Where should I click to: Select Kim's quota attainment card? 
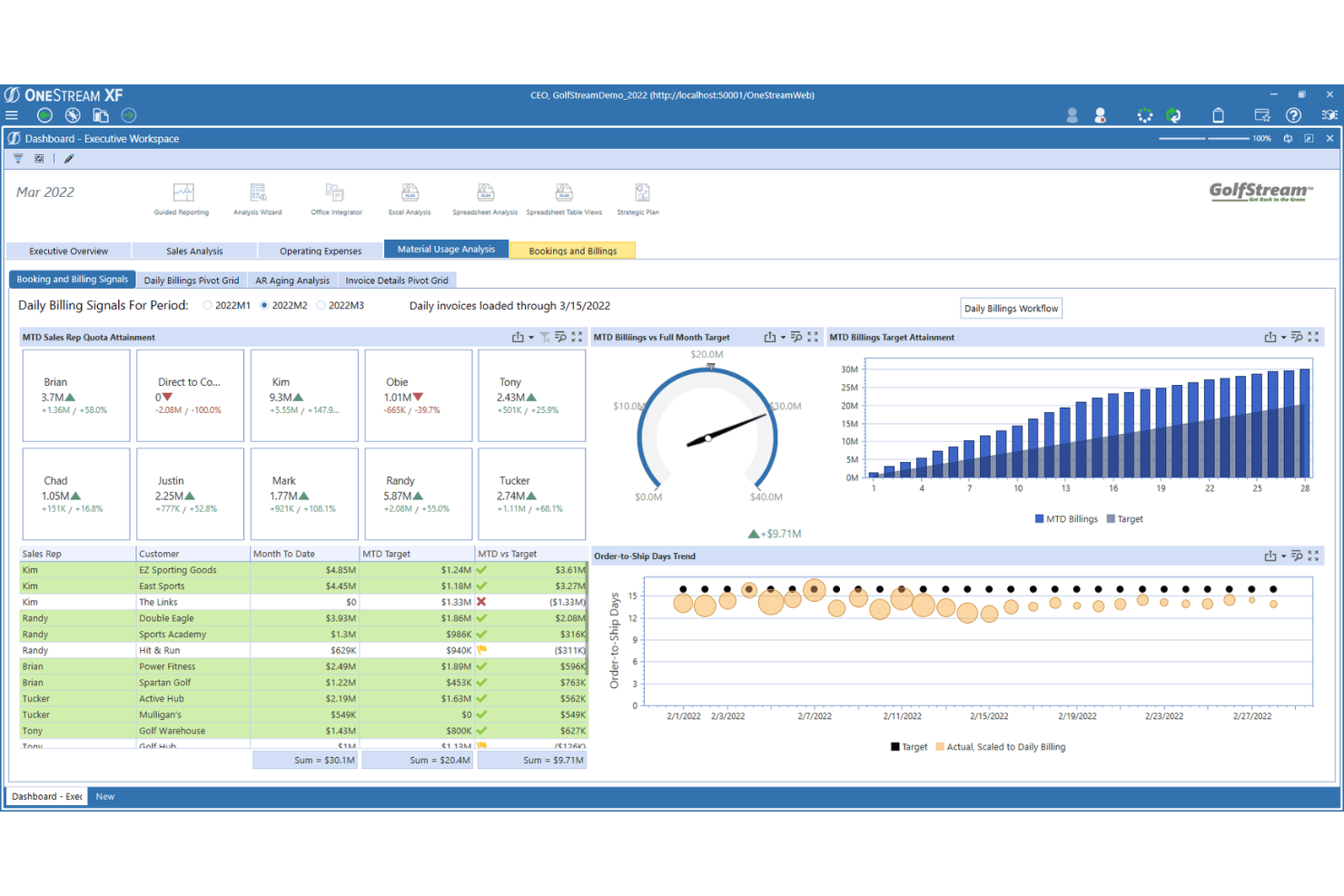(304, 396)
